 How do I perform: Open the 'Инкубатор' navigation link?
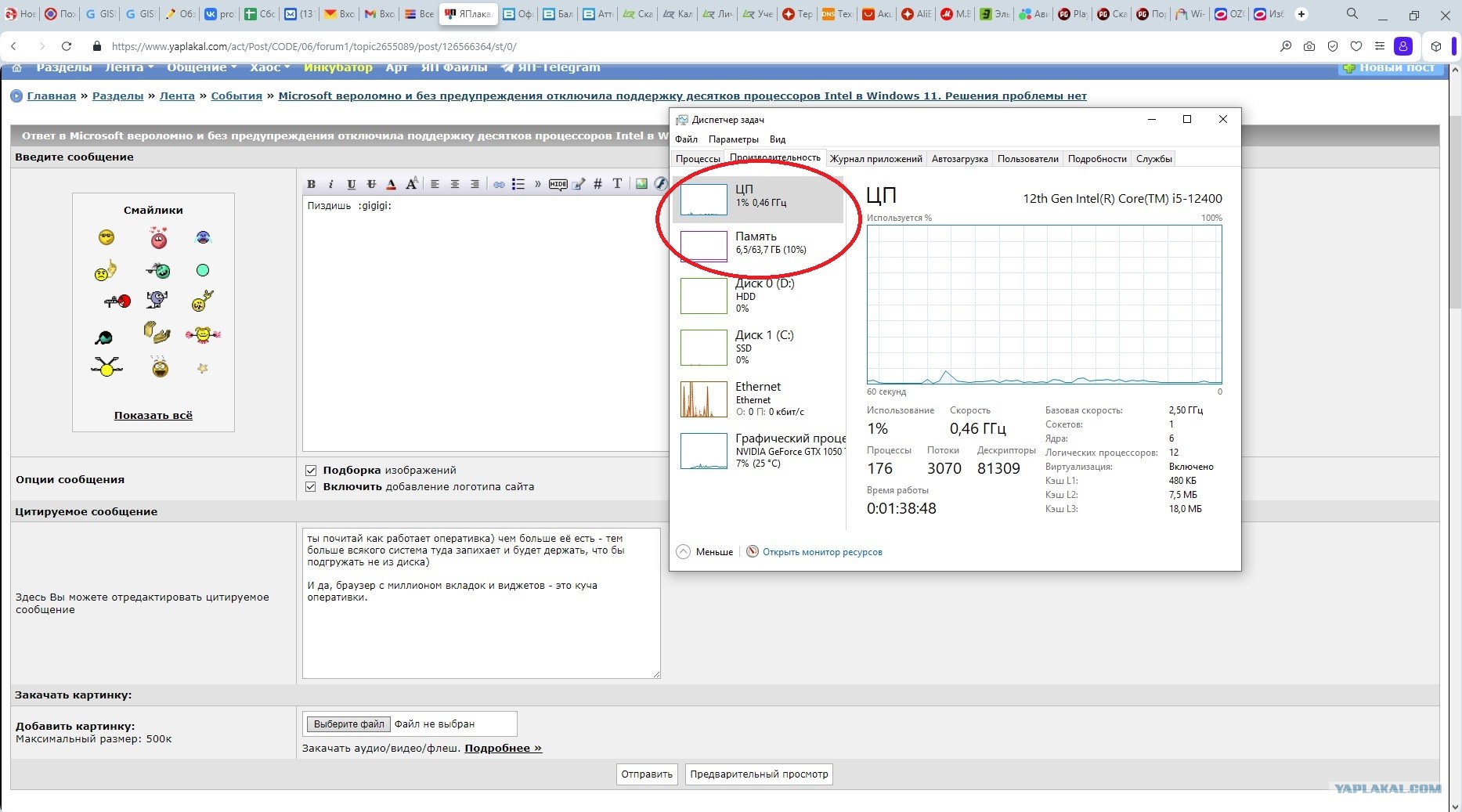pyautogui.click(x=338, y=67)
